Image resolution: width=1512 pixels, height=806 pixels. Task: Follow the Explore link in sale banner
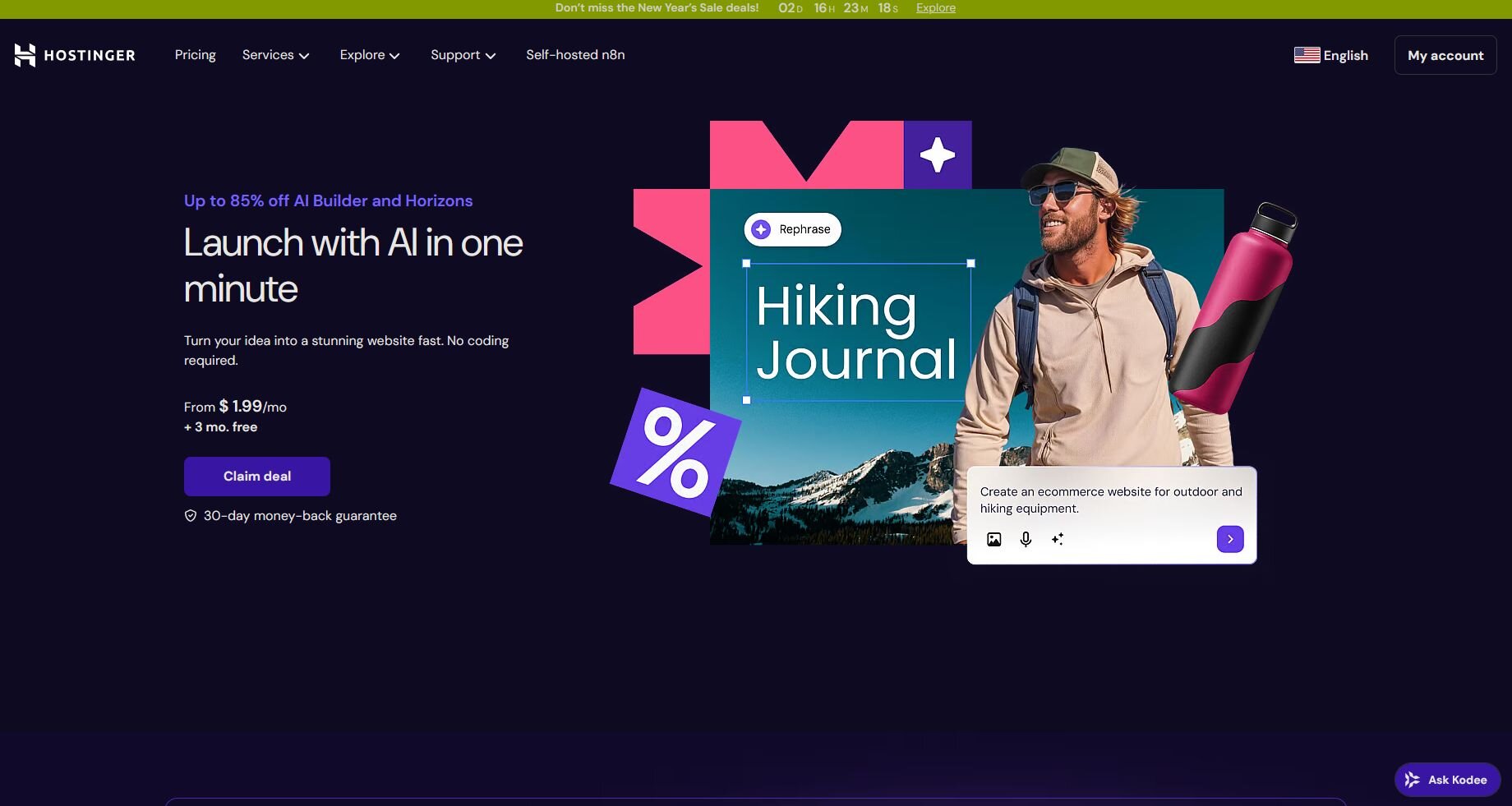tap(936, 8)
